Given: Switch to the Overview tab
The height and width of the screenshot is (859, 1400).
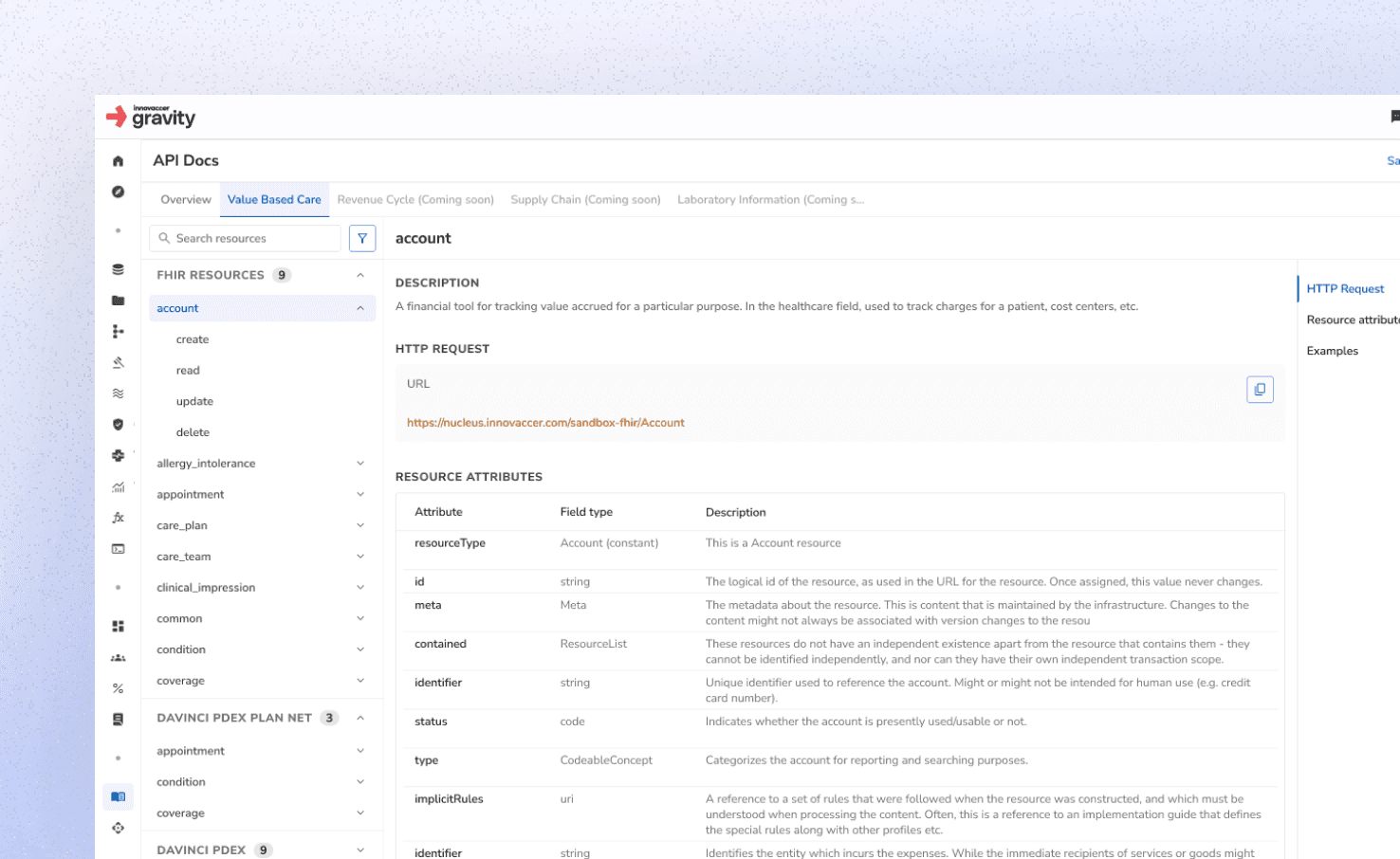Looking at the screenshot, I should coord(186,199).
